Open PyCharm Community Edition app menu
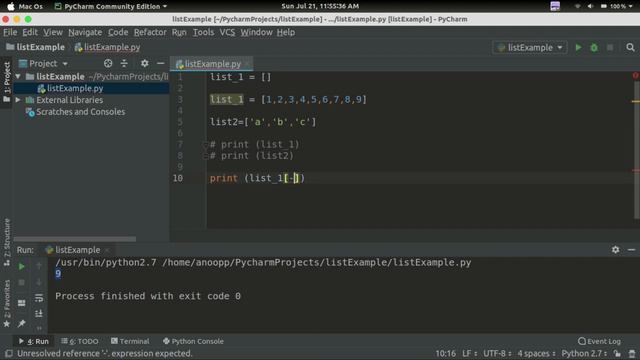 (111, 6)
